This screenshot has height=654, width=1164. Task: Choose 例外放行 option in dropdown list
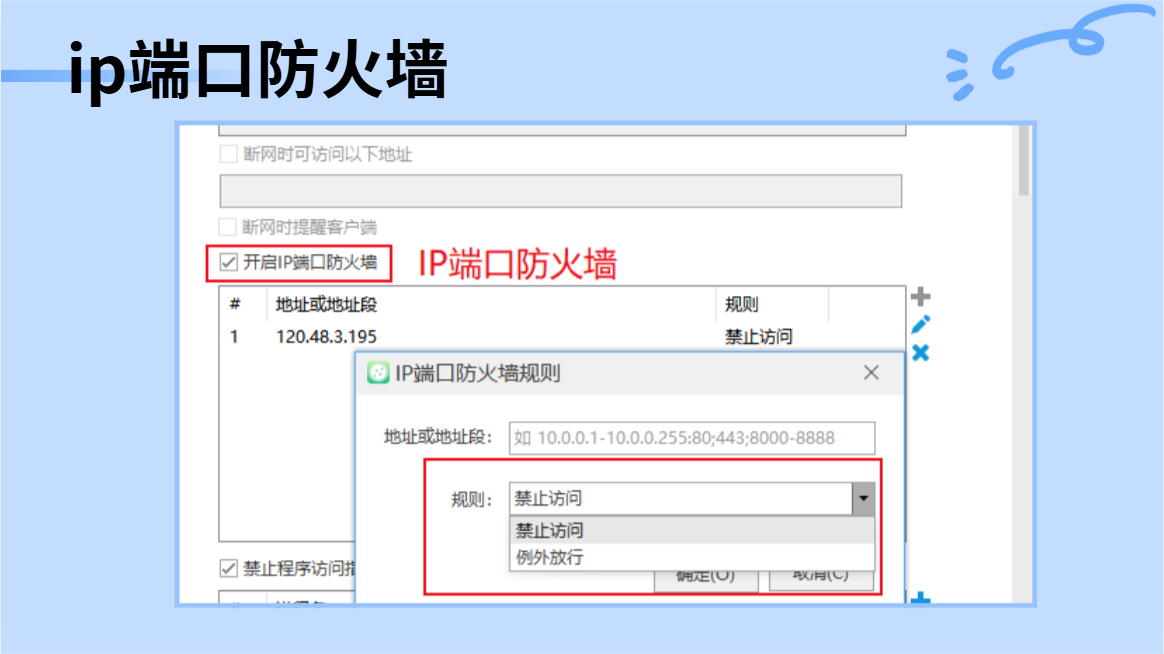(692, 557)
